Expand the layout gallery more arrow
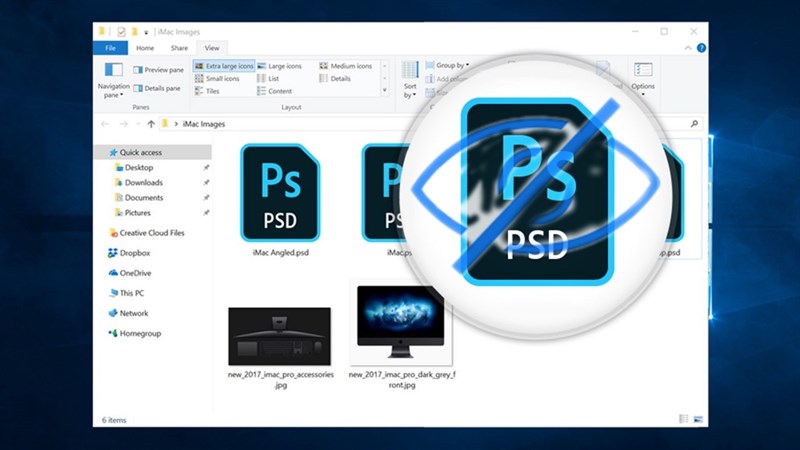Viewport: 800px width, 450px height. pyautogui.click(x=385, y=91)
